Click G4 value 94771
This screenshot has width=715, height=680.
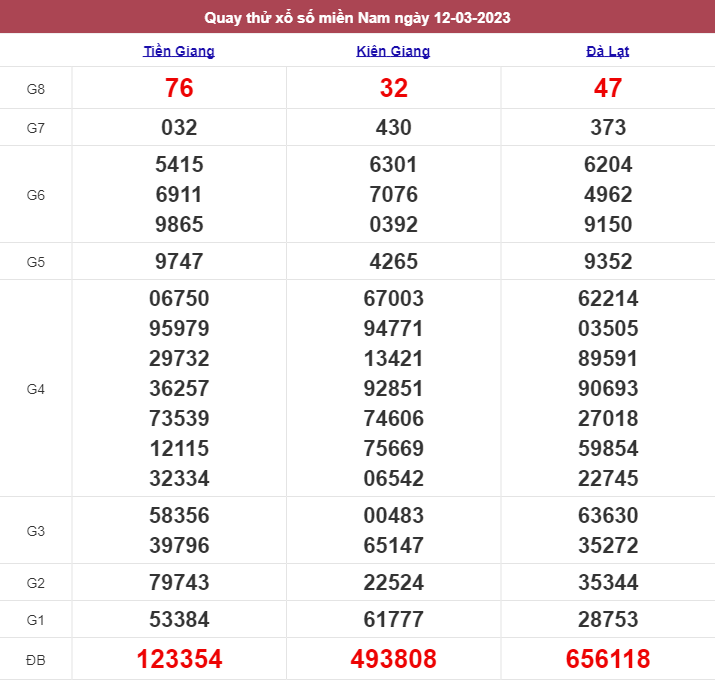[x=394, y=328]
